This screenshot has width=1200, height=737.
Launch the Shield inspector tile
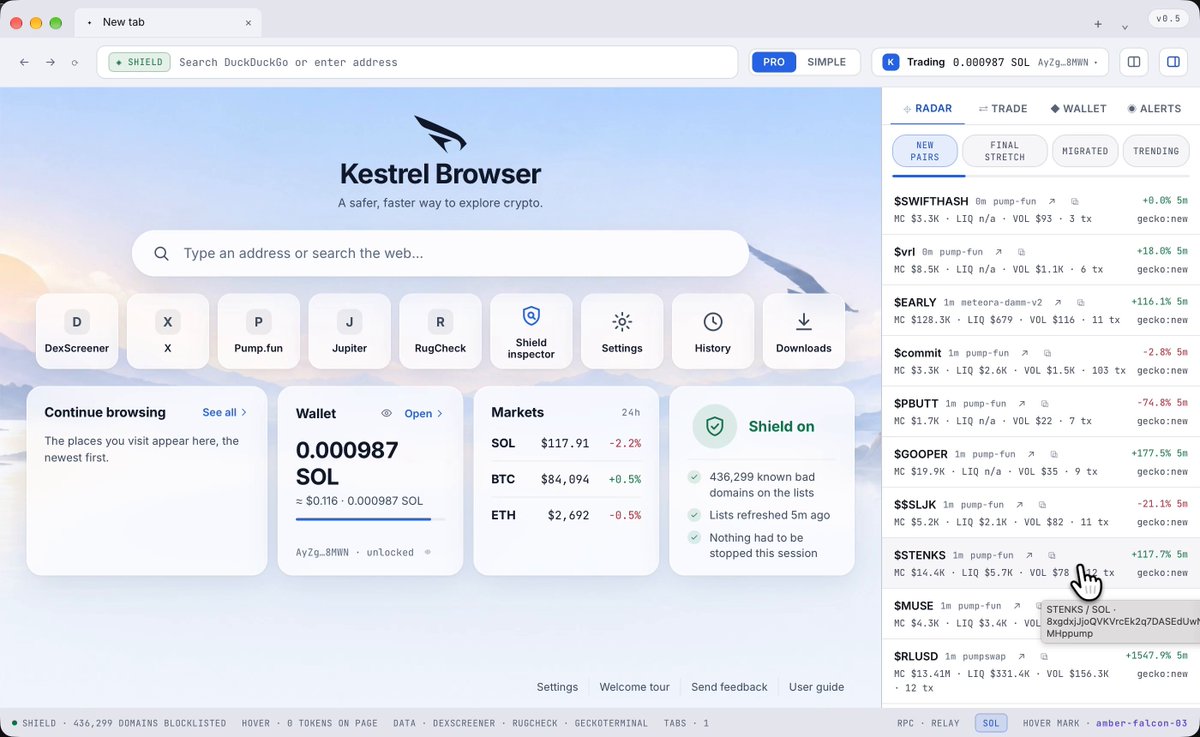click(531, 331)
